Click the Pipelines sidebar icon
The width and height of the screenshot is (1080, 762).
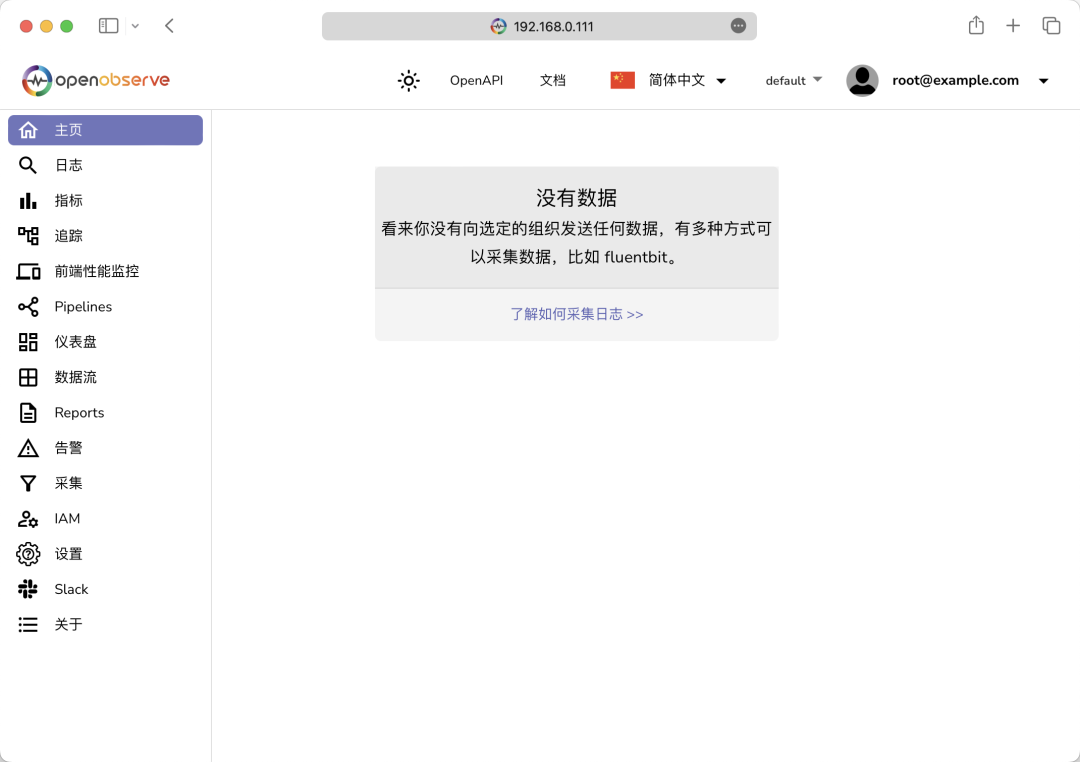[82, 306]
